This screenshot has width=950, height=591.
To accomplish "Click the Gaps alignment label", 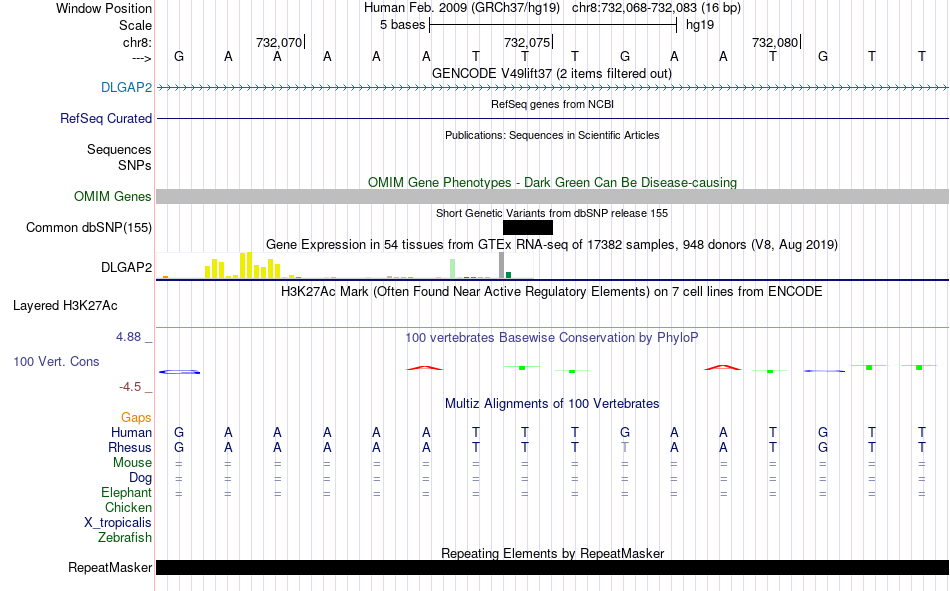I will (x=136, y=417).
